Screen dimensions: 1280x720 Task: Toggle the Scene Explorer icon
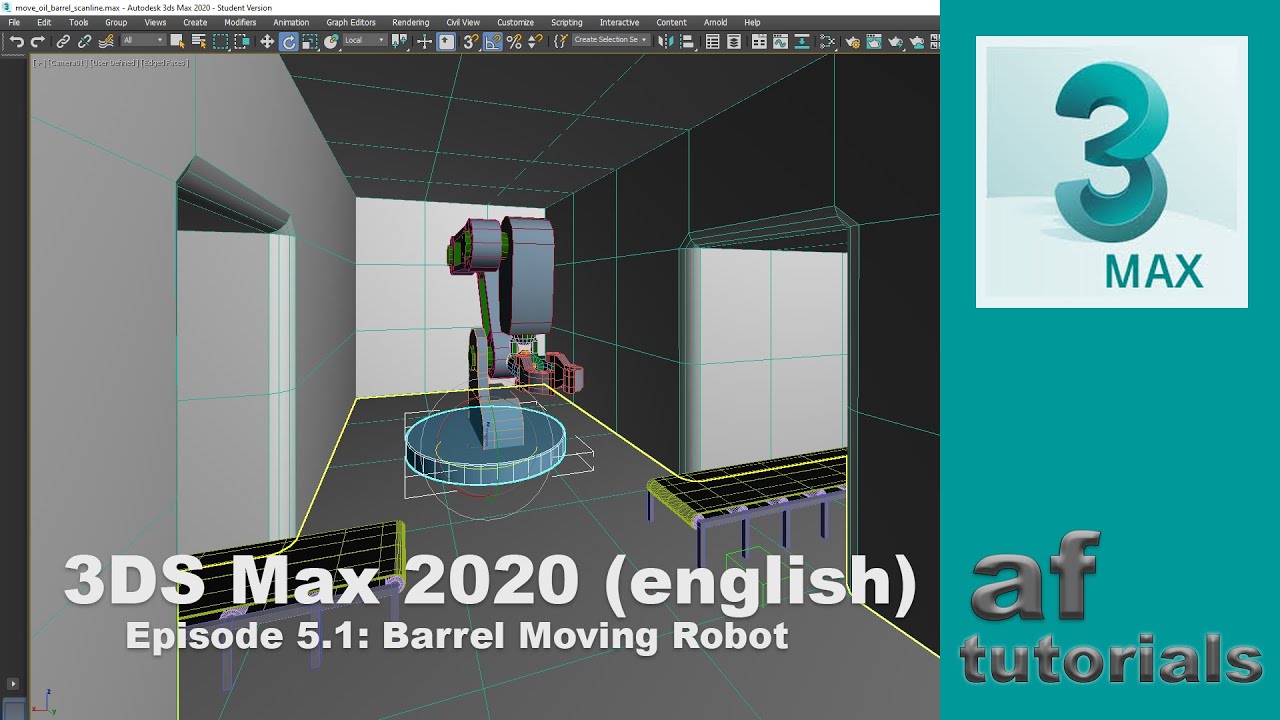pos(712,41)
